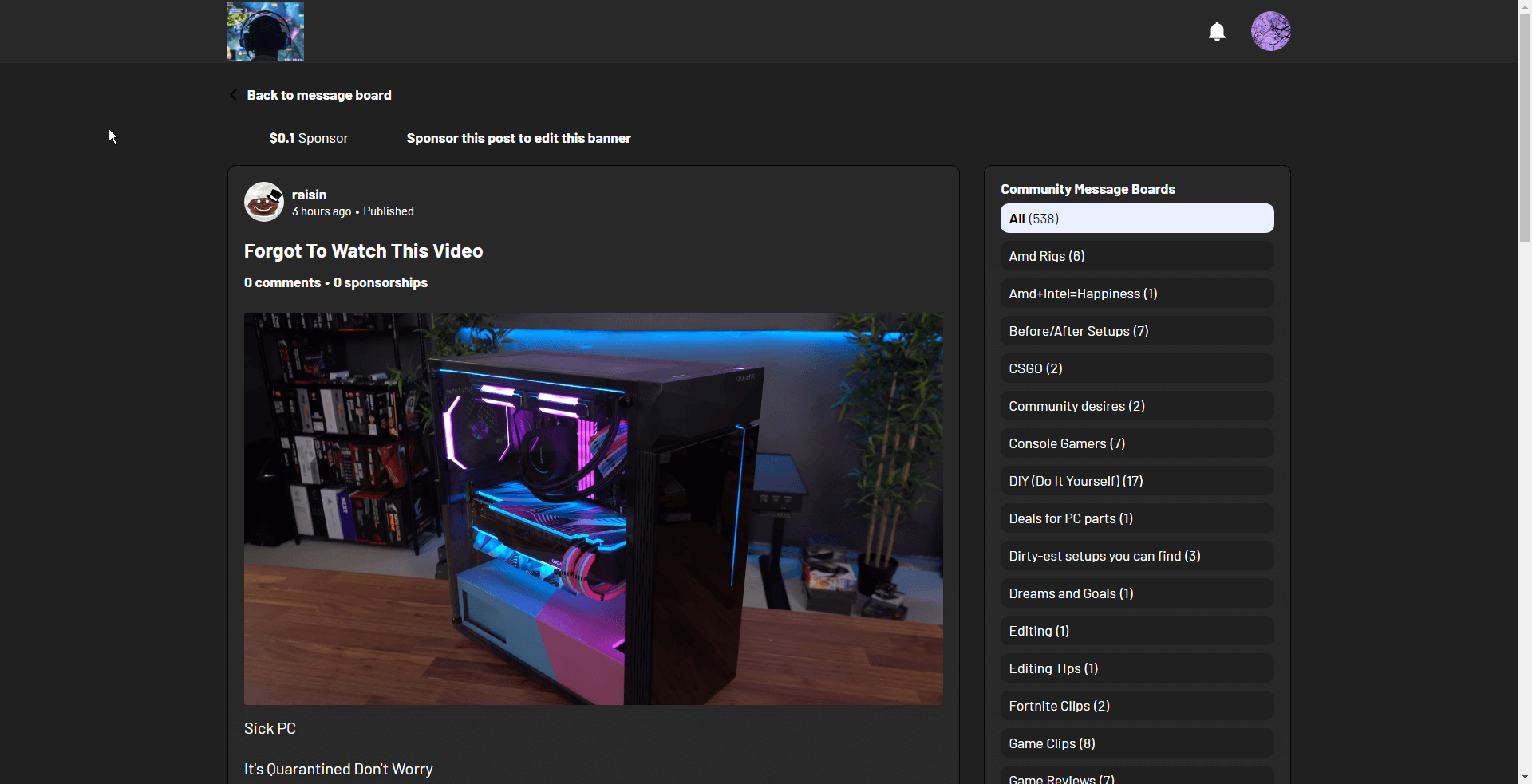1532x784 pixels.
Task: Open the CSGO board
Action: (x=1136, y=368)
